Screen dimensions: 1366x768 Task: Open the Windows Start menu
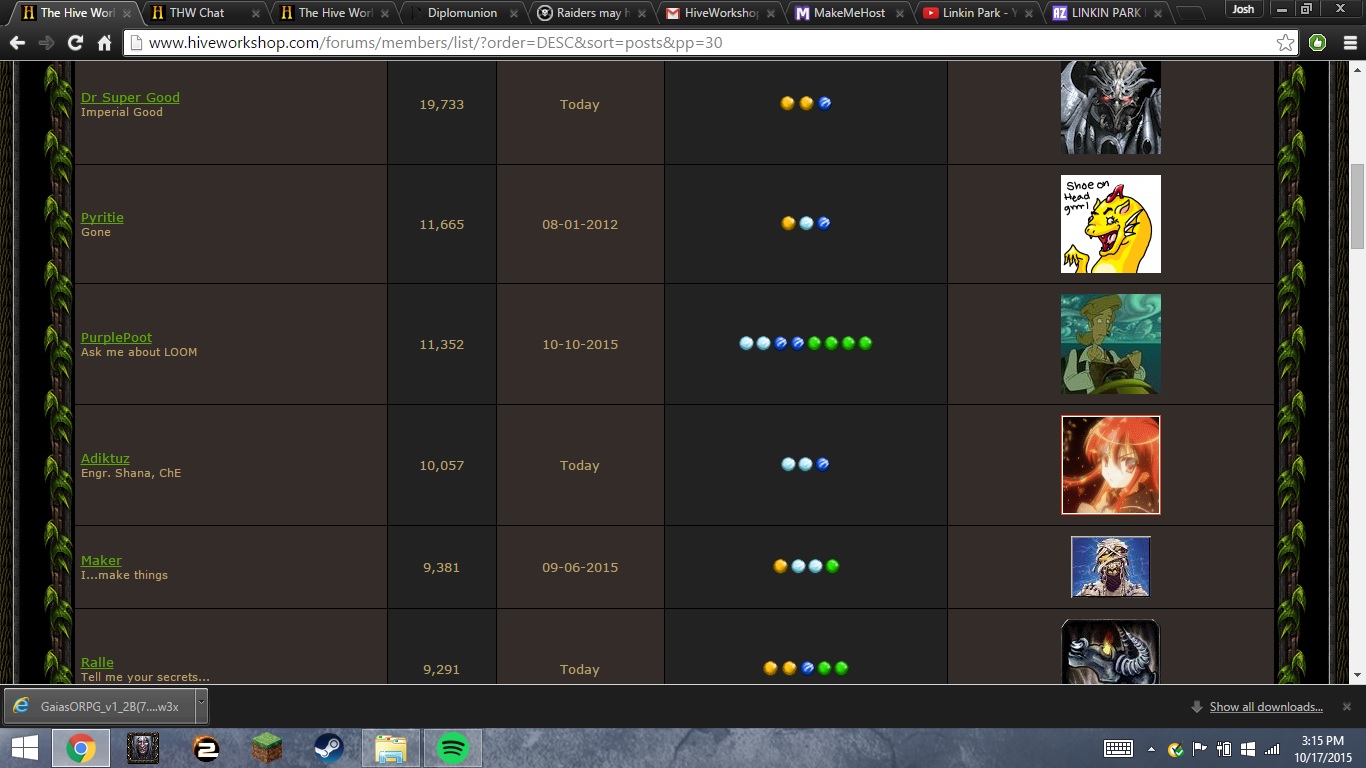click(x=24, y=748)
